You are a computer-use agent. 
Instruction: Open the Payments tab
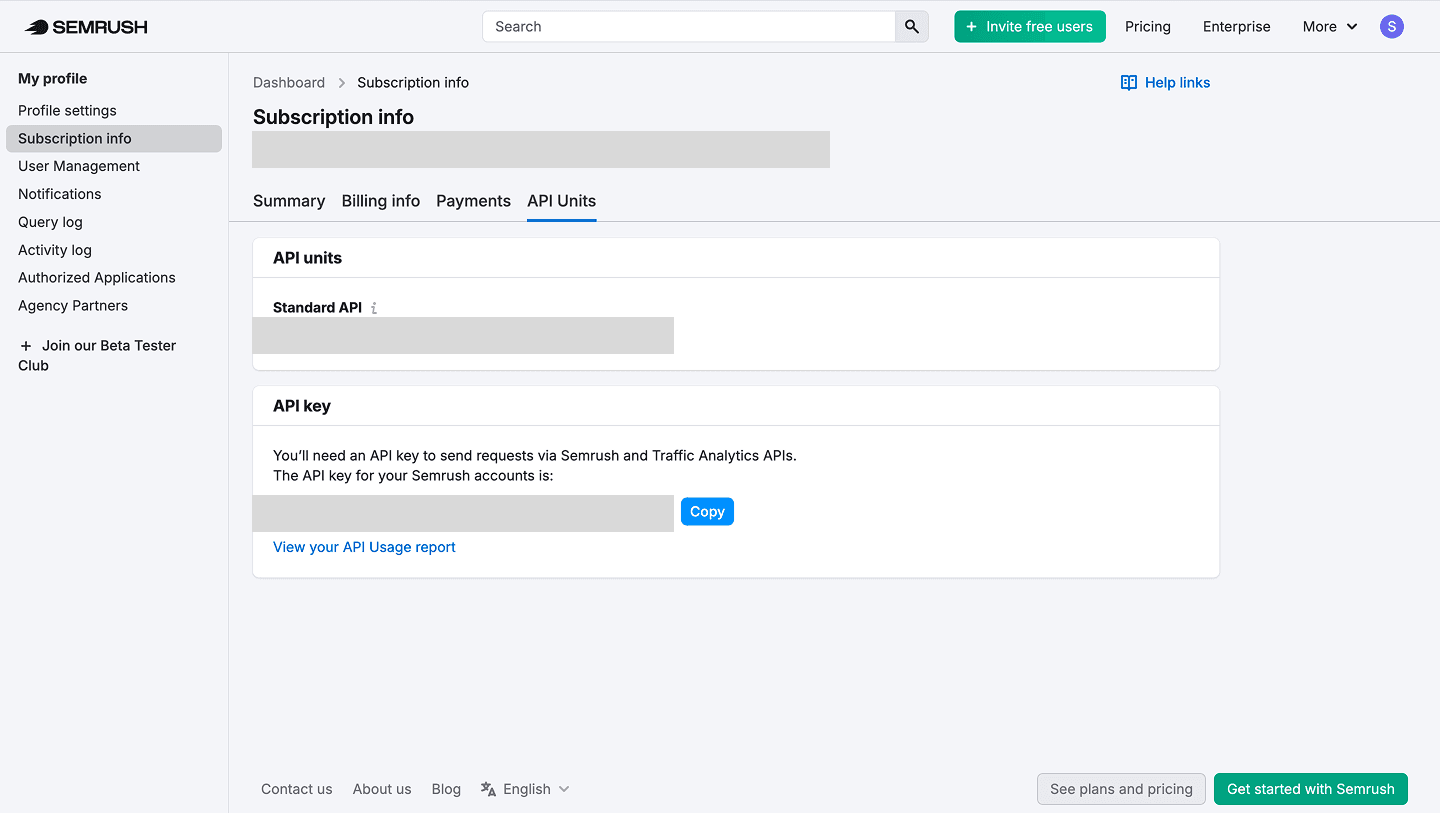473,201
